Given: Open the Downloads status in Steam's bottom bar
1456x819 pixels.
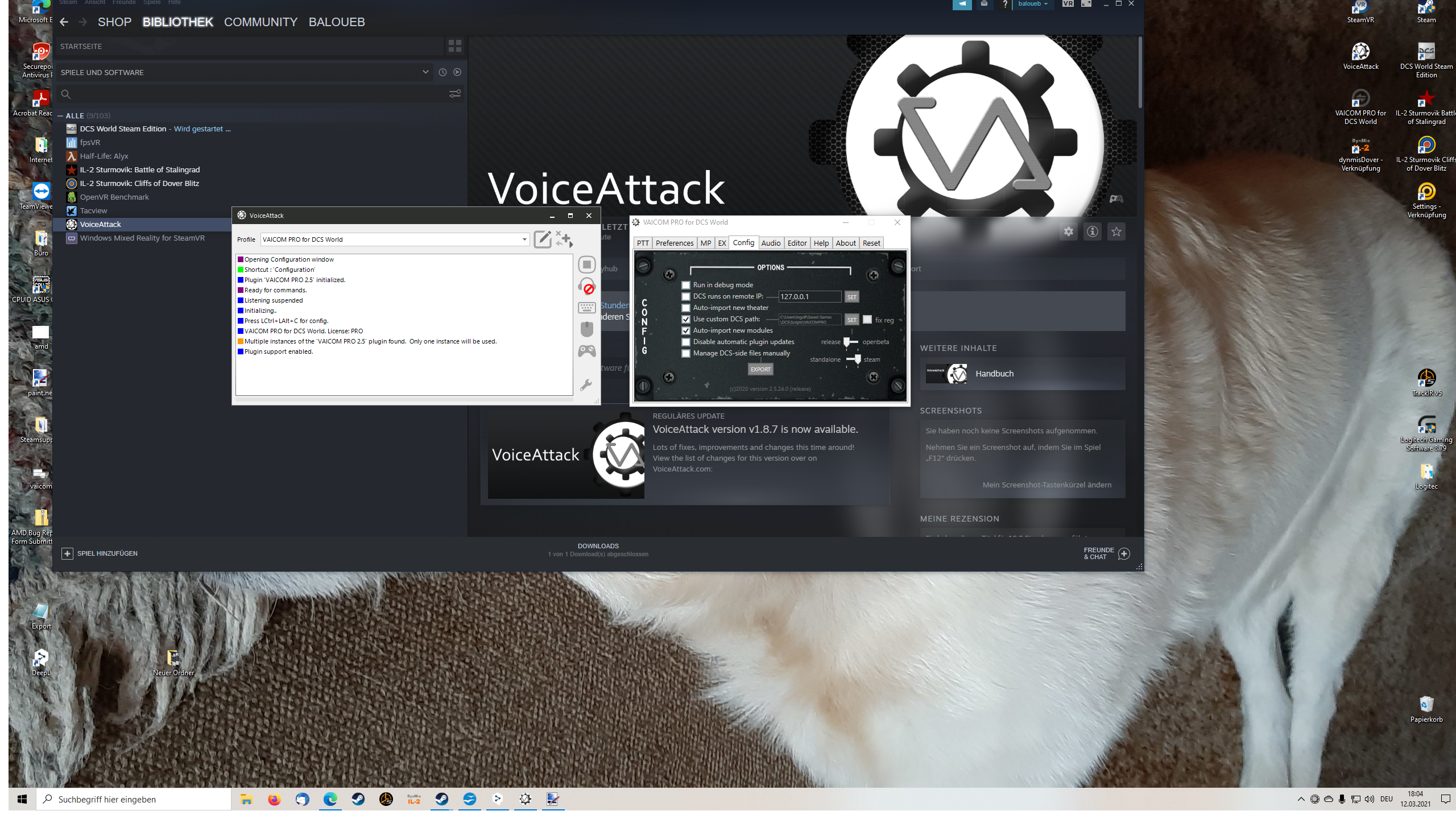Looking at the screenshot, I should (598, 550).
